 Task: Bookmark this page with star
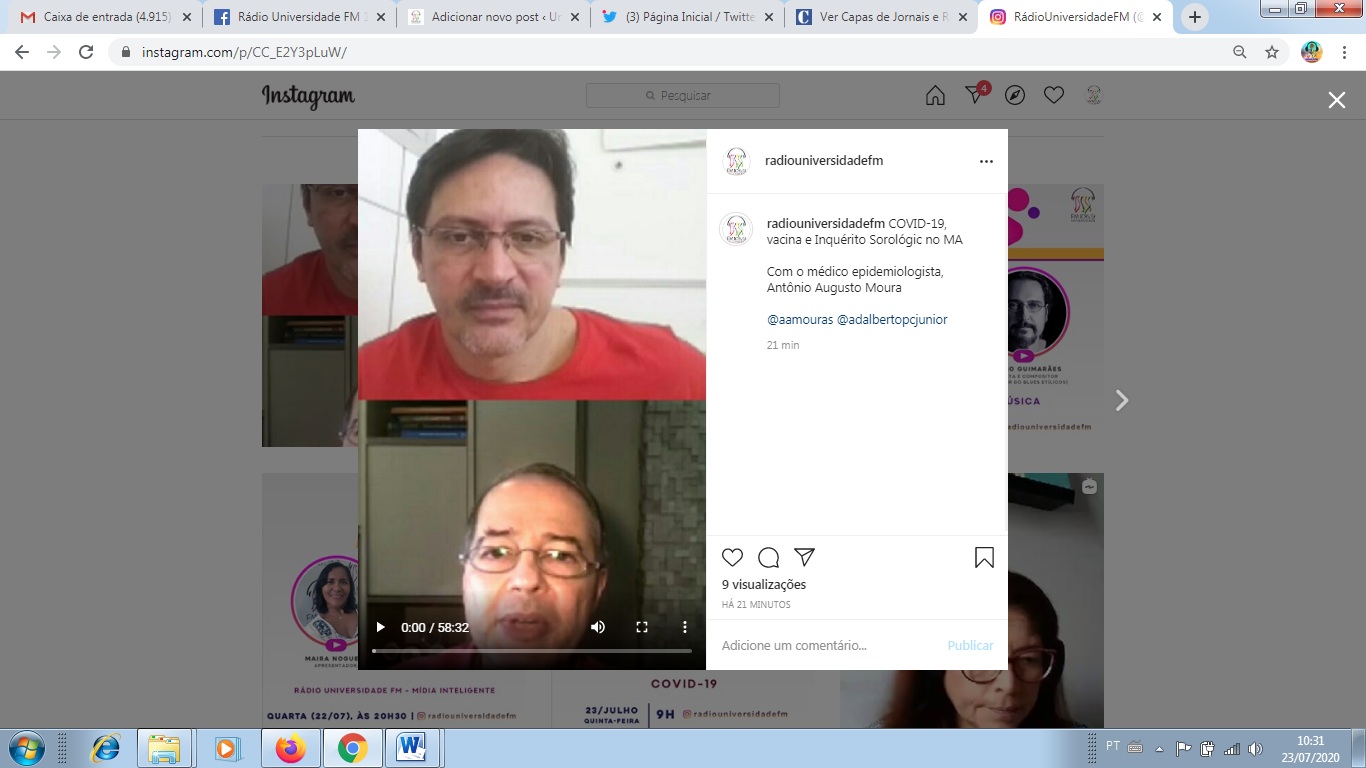[1272, 52]
